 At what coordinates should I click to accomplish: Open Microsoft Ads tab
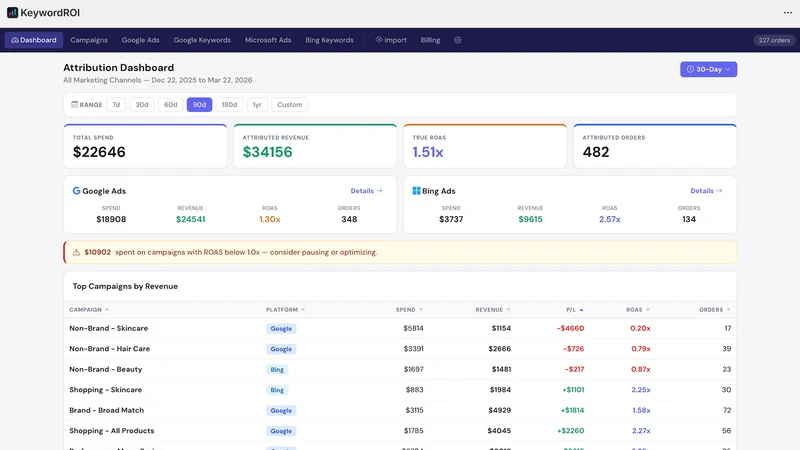[268, 40]
